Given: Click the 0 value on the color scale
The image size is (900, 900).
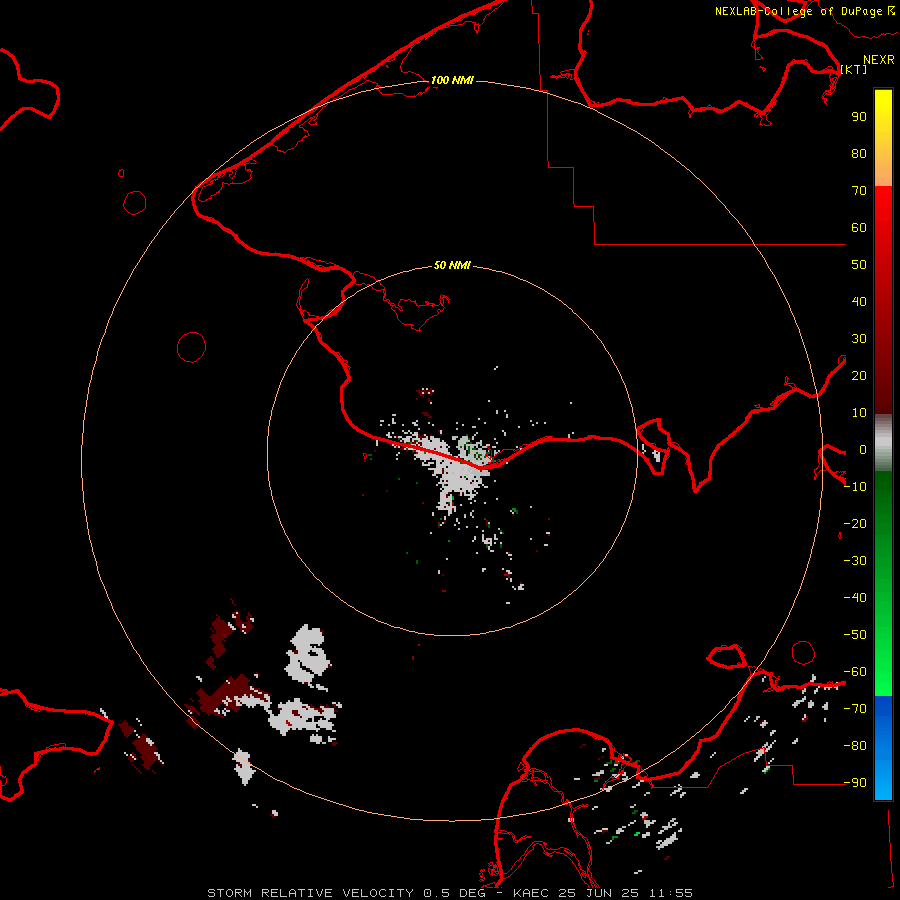Looking at the screenshot, I should (x=862, y=449).
